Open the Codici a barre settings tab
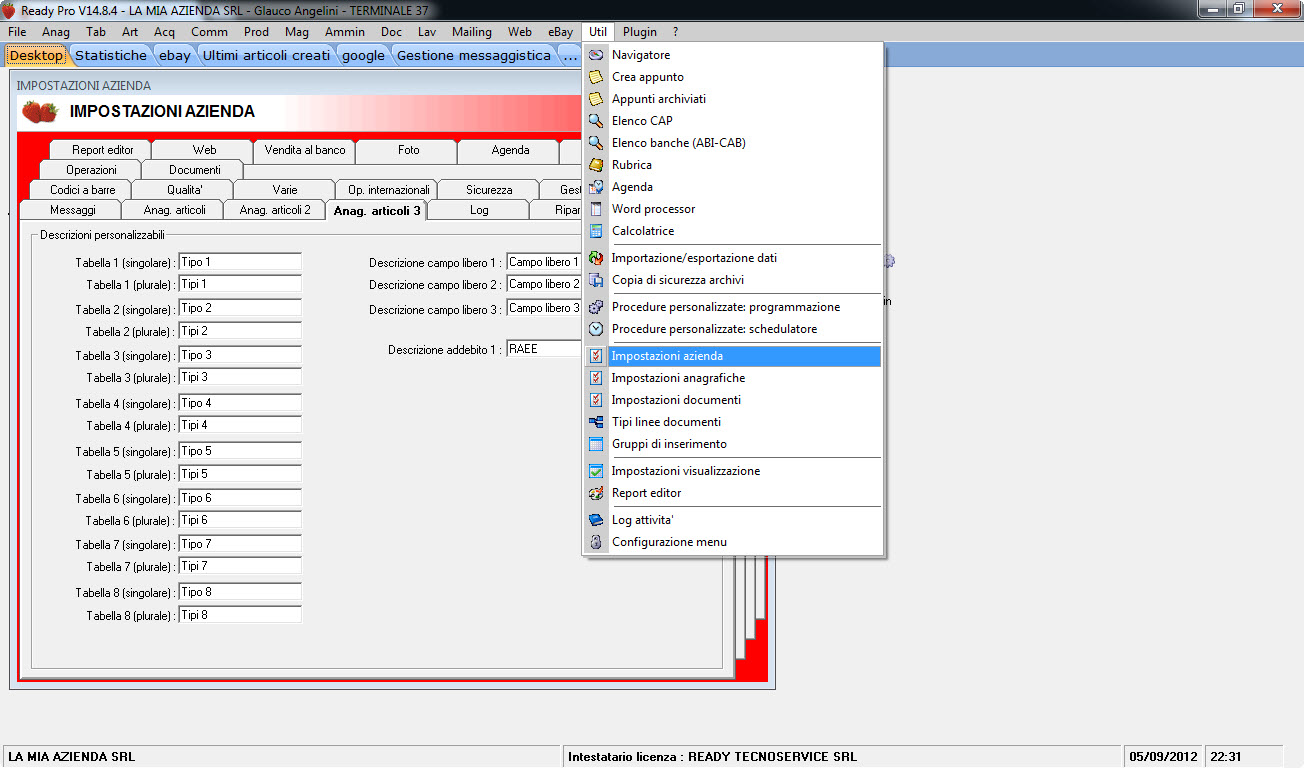The height and width of the screenshot is (768, 1304). click(83, 190)
